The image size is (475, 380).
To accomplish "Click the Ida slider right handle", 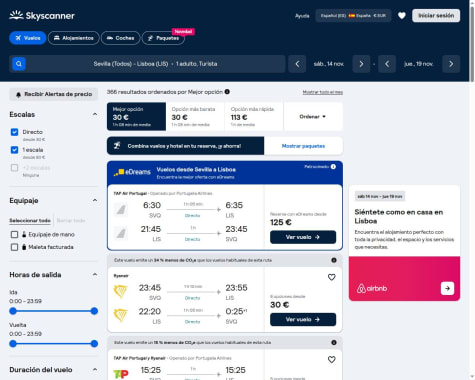I will [x=94, y=311].
